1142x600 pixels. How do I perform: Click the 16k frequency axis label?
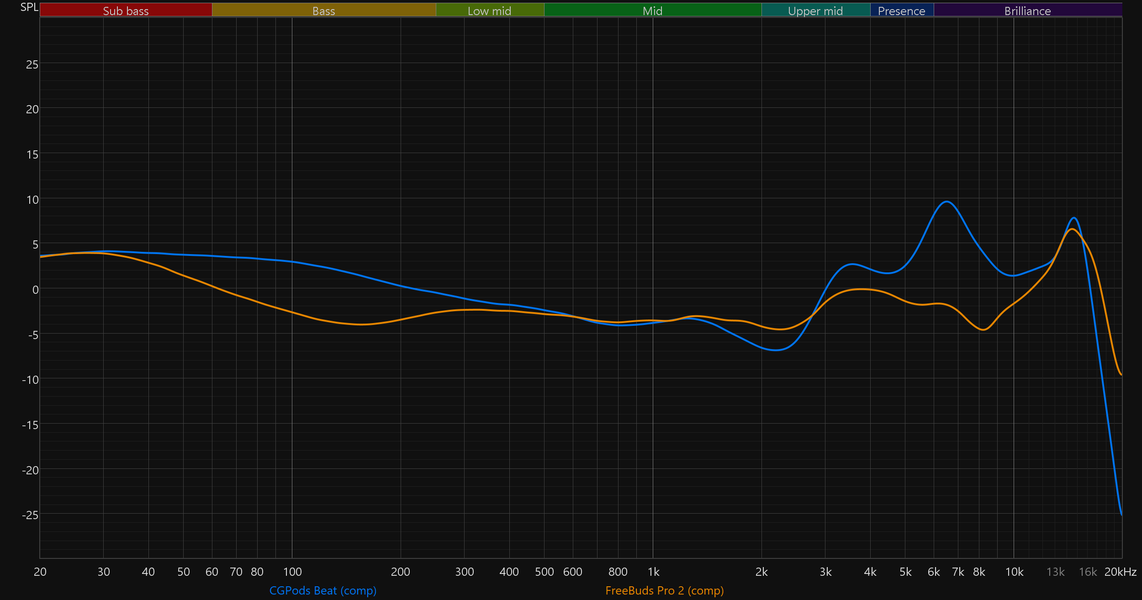(1087, 572)
